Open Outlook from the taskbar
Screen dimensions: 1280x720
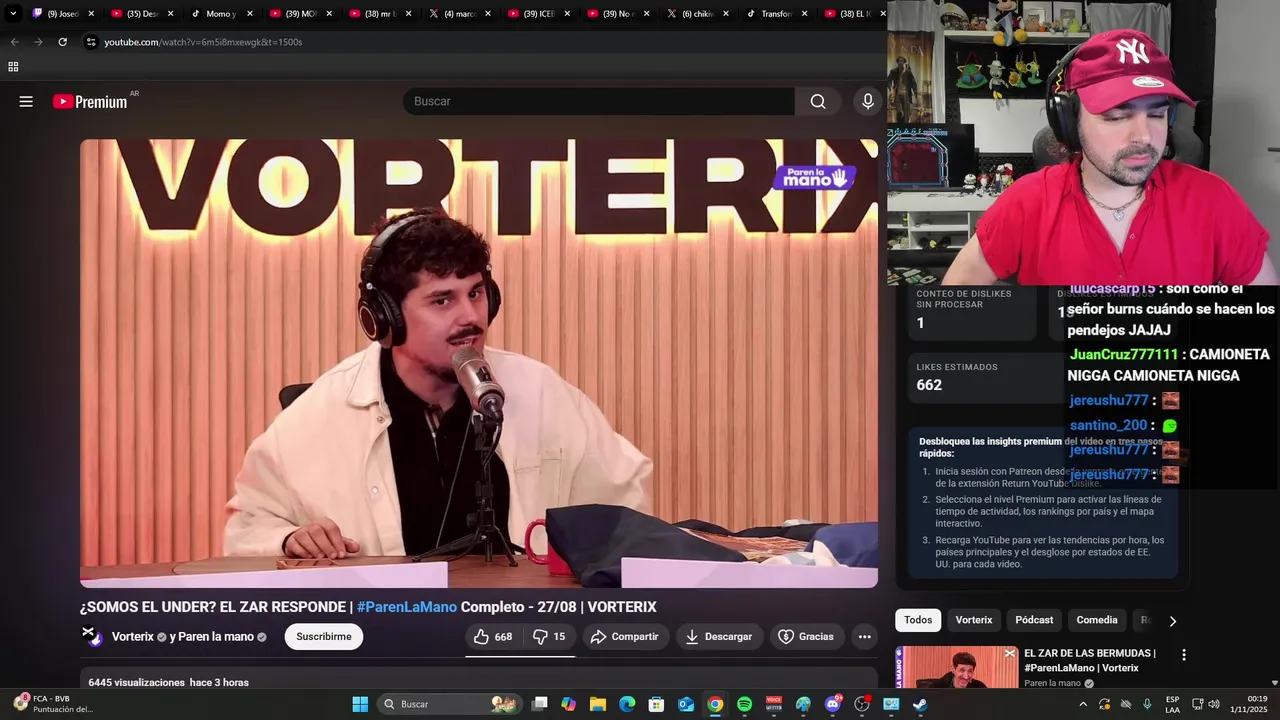pyautogui.click(x=686, y=704)
